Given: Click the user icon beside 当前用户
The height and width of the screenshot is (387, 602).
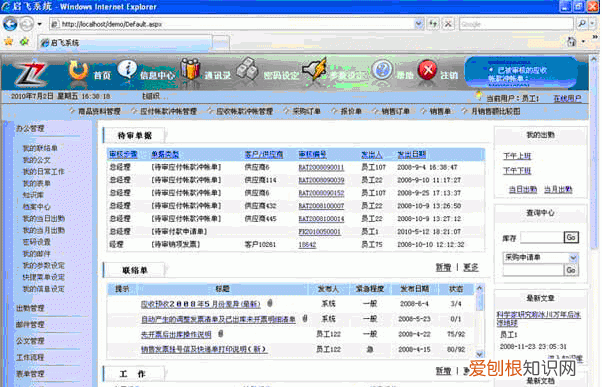Looking at the screenshot, I should pyautogui.click(x=479, y=96).
